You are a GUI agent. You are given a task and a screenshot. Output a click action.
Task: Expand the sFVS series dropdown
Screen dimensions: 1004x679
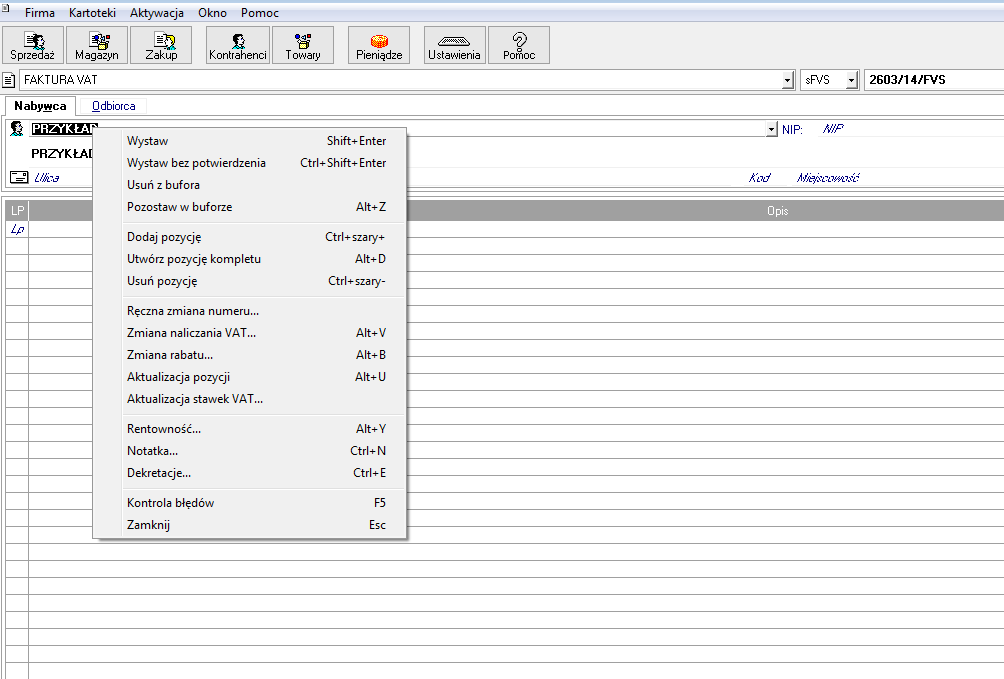coord(851,80)
